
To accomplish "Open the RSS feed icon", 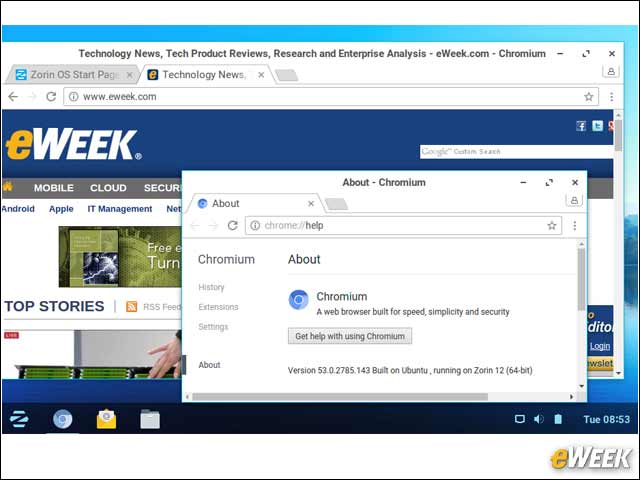I will [131, 307].
